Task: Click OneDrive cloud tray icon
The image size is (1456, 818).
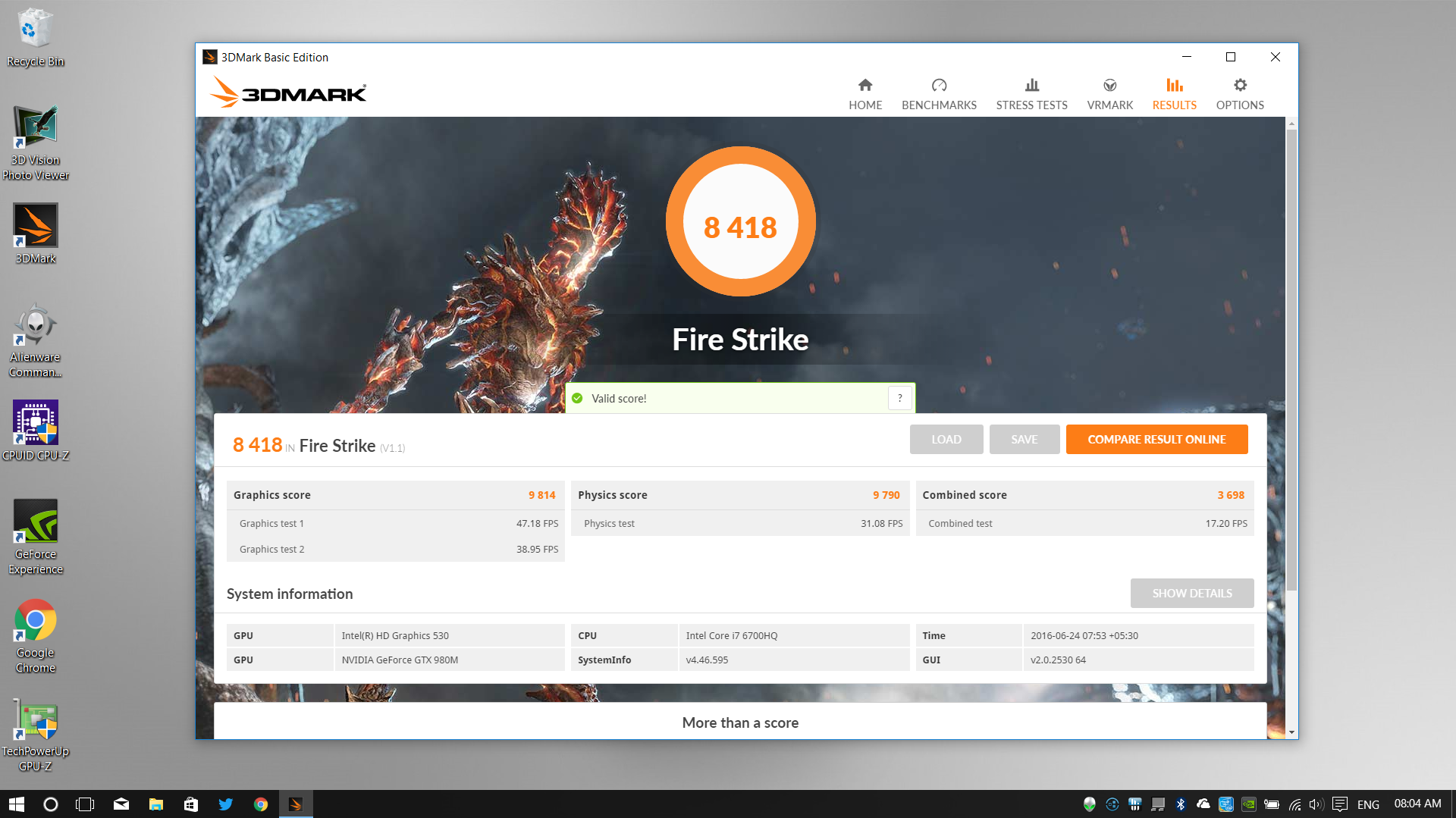Action: coord(1203,804)
